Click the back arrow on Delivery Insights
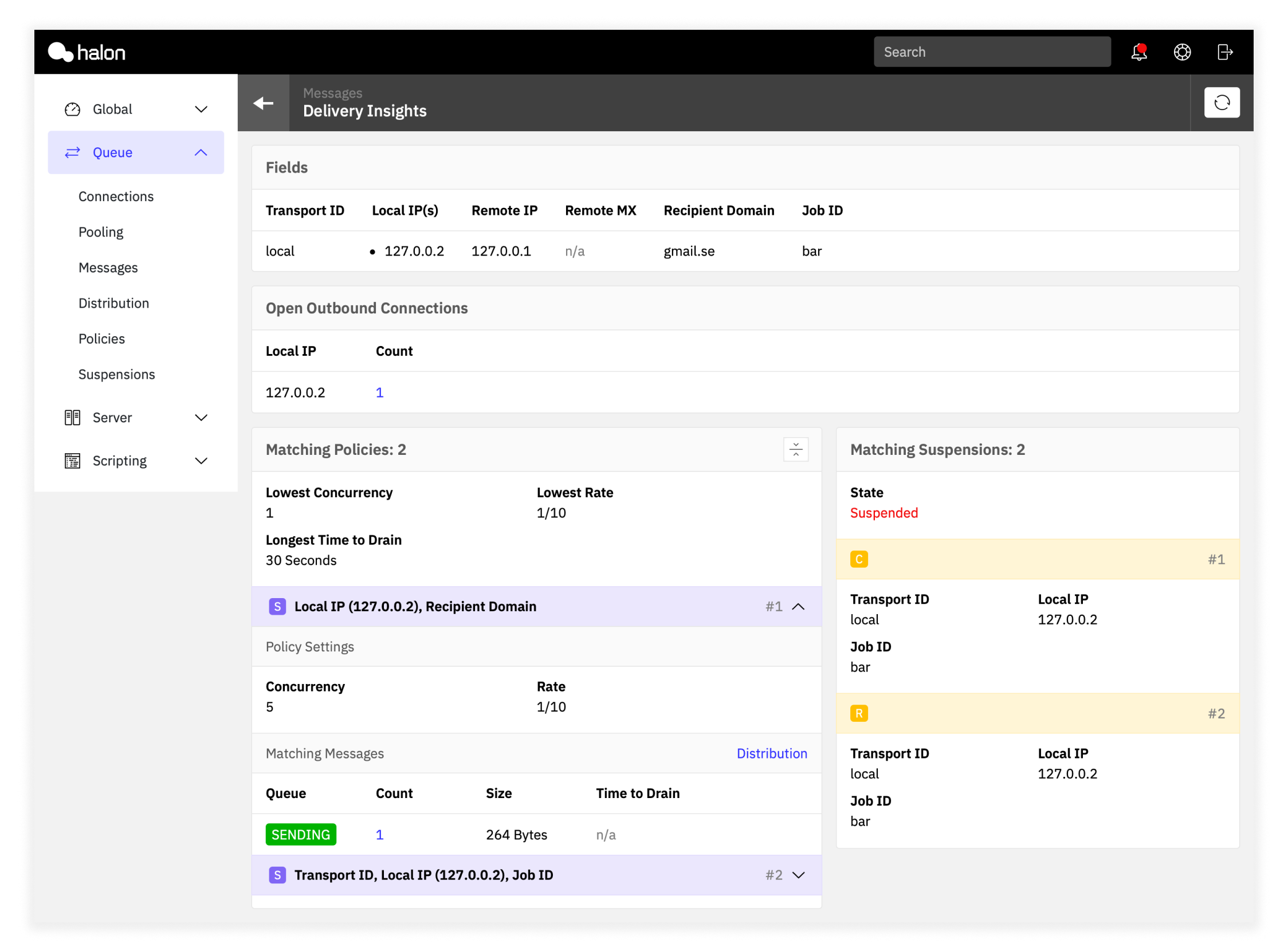The image size is (1288, 951). pyautogui.click(x=263, y=103)
